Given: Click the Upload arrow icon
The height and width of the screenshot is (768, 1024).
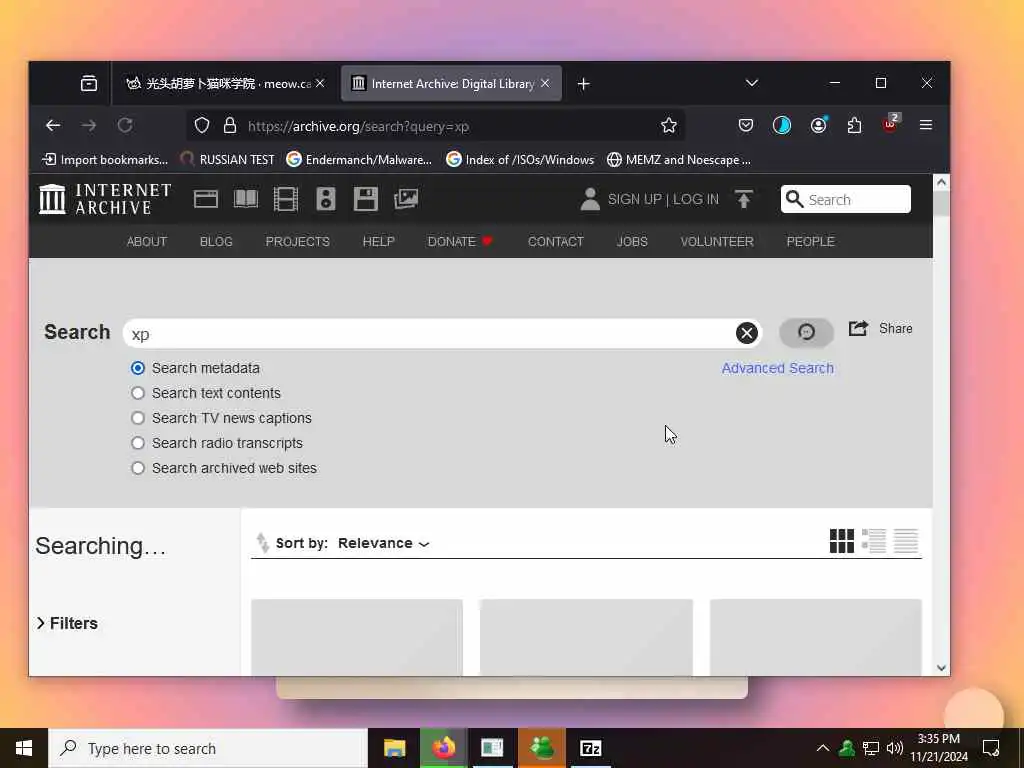Looking at the screenshot, I should [x=743, y=199].
